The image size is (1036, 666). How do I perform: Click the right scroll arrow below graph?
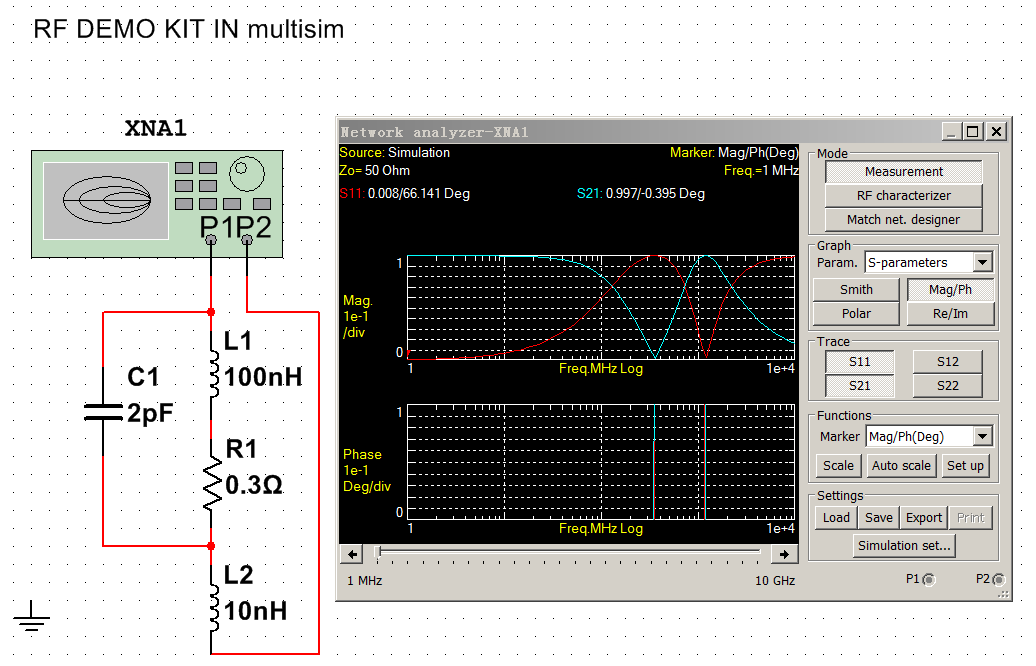[x=785, y=554]
